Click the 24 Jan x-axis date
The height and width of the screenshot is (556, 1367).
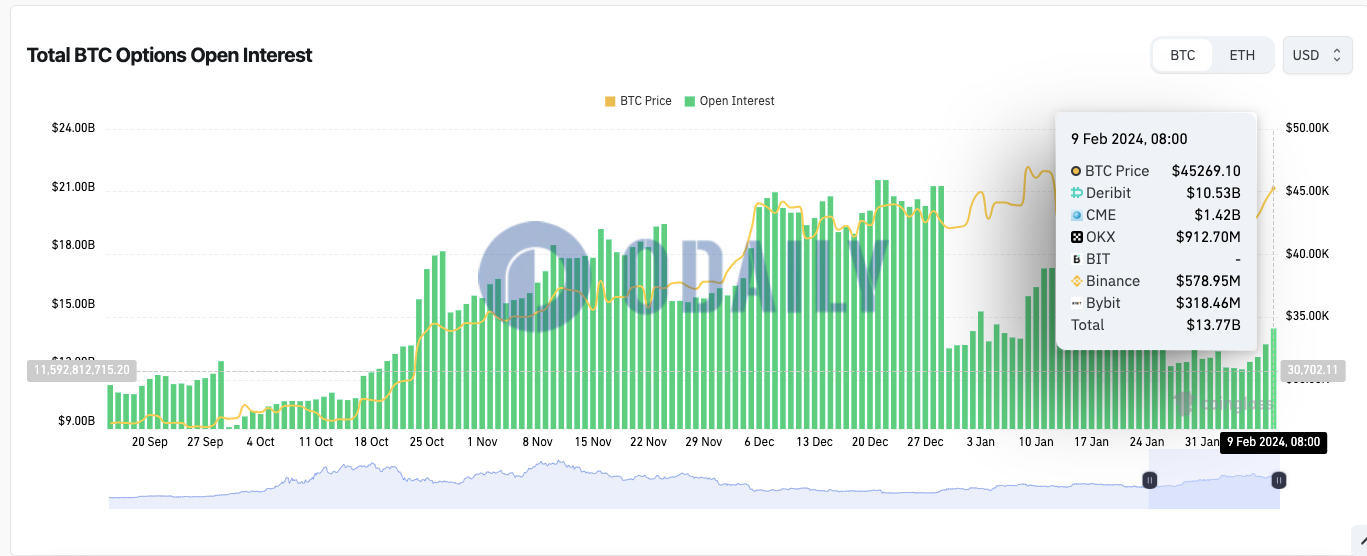[1146, 441]
